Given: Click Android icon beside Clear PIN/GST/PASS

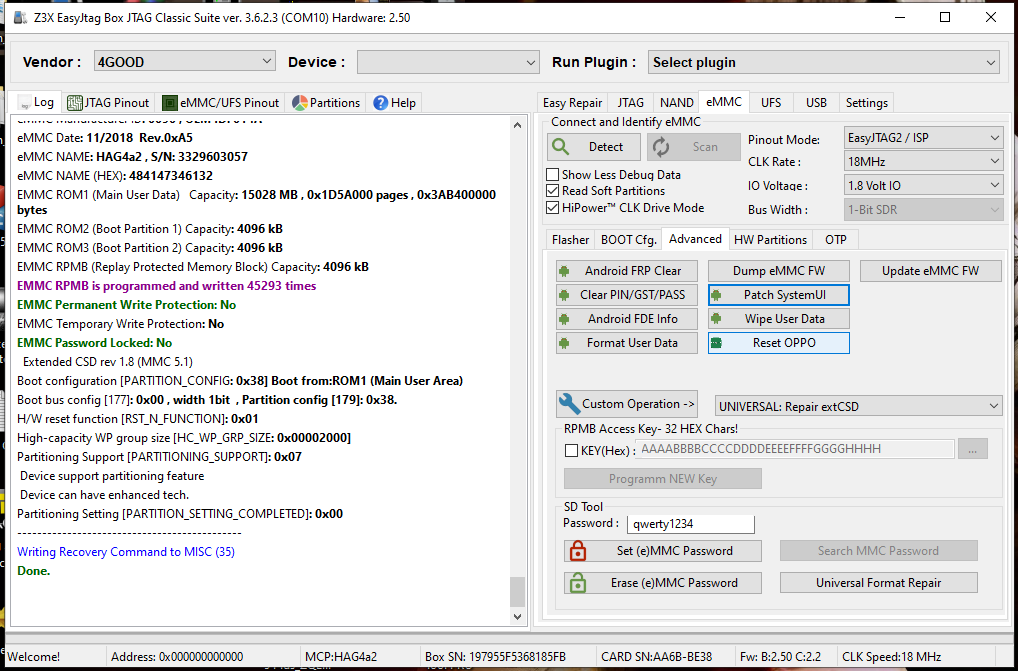Looking at the screenshot, I should coord(564,295).
